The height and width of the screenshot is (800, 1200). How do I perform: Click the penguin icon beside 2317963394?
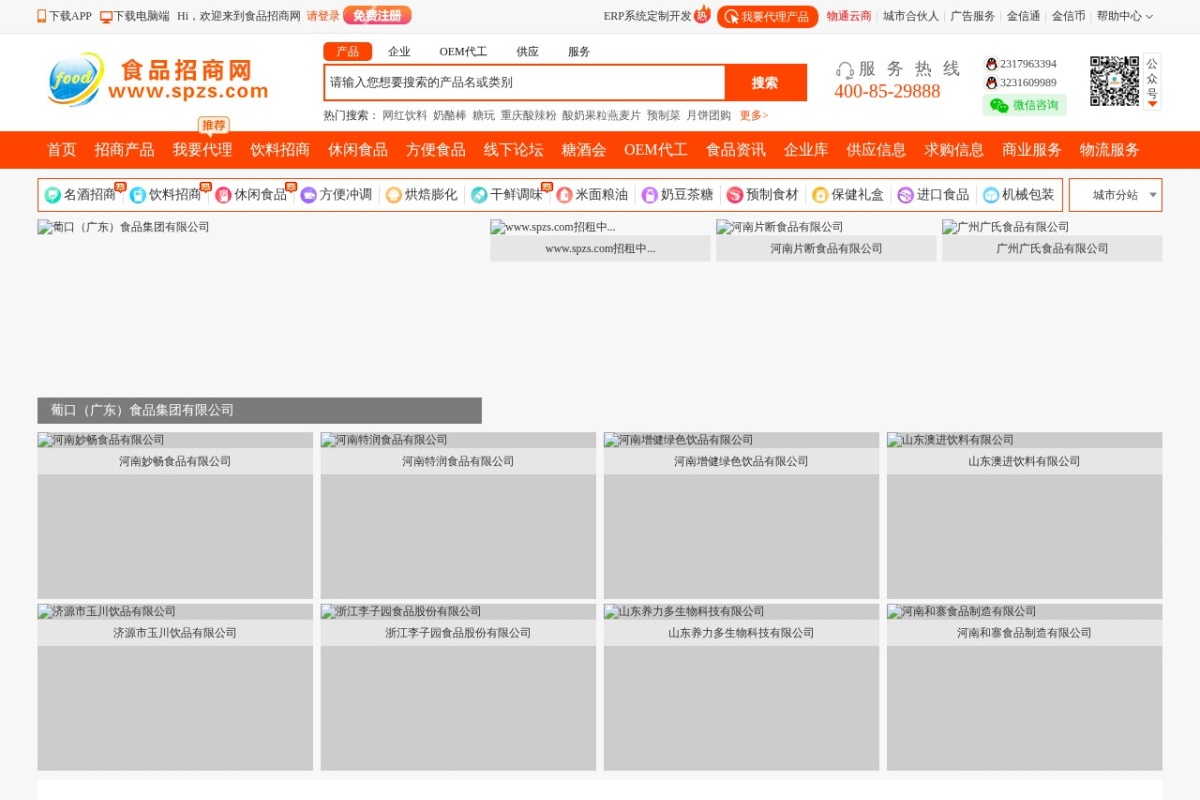click(991, 64)
